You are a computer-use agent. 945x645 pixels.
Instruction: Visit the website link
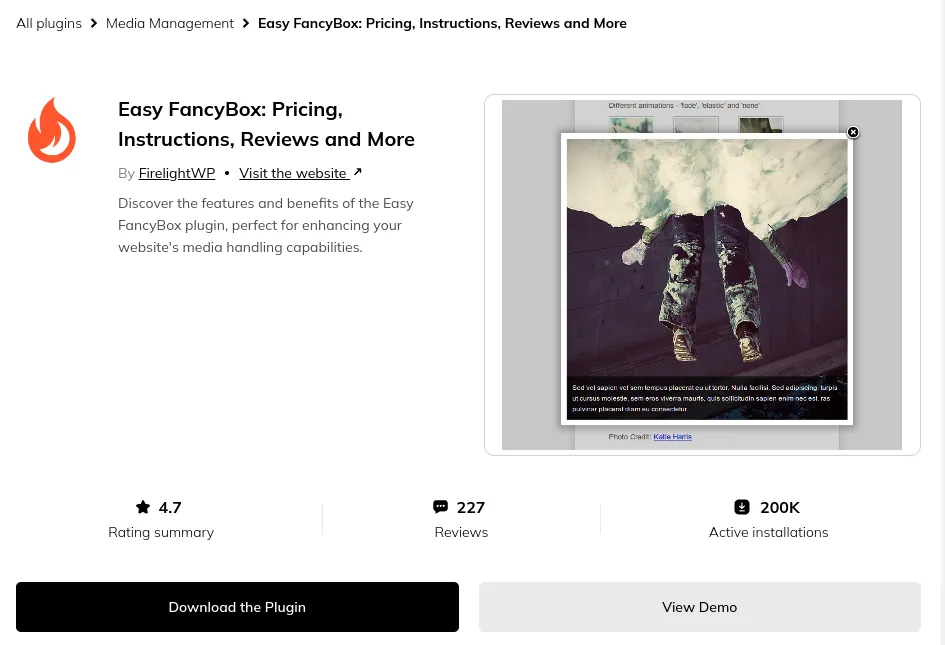pos(293,173)
